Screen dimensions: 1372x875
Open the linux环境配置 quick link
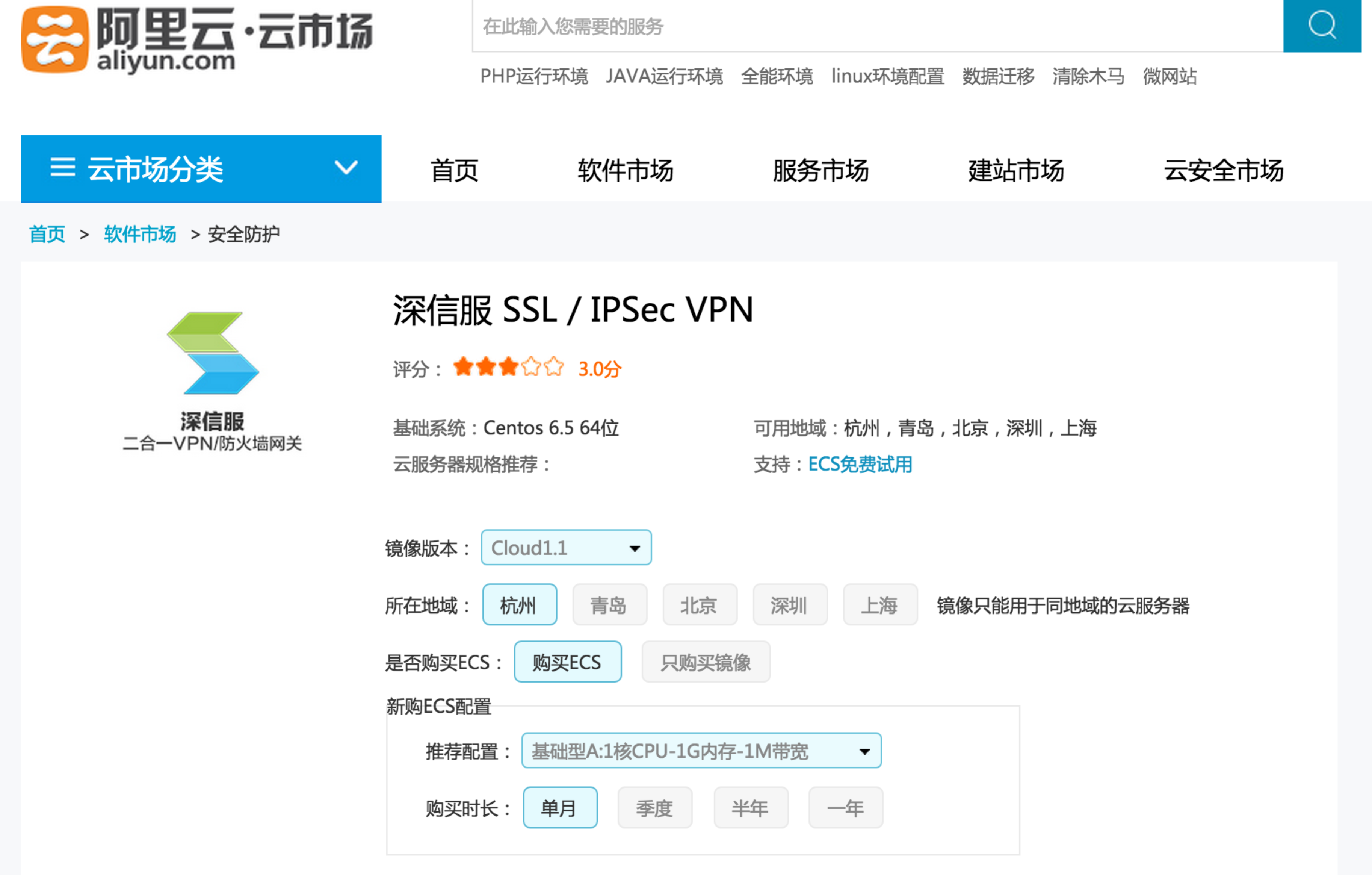(x=888, y=76)
